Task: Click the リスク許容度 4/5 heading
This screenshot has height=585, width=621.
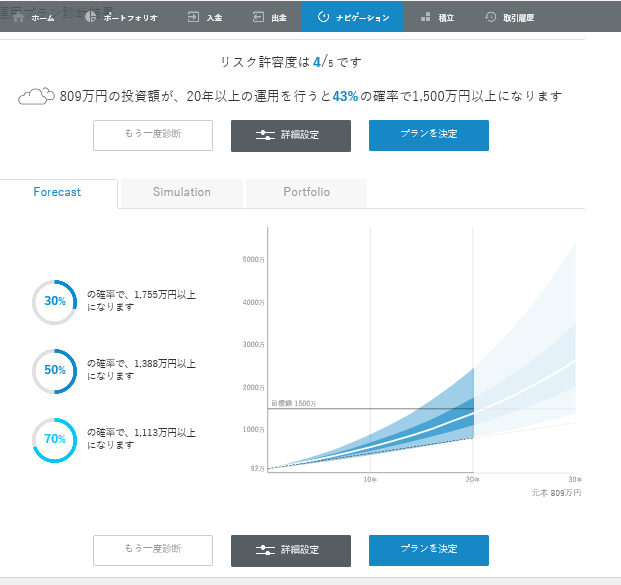Action: (291, 62)
